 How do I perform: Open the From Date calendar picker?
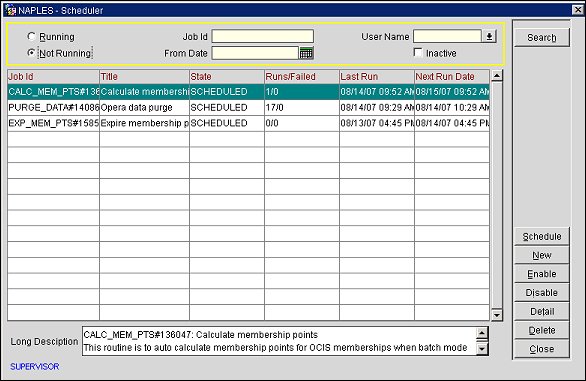[306, 53]
